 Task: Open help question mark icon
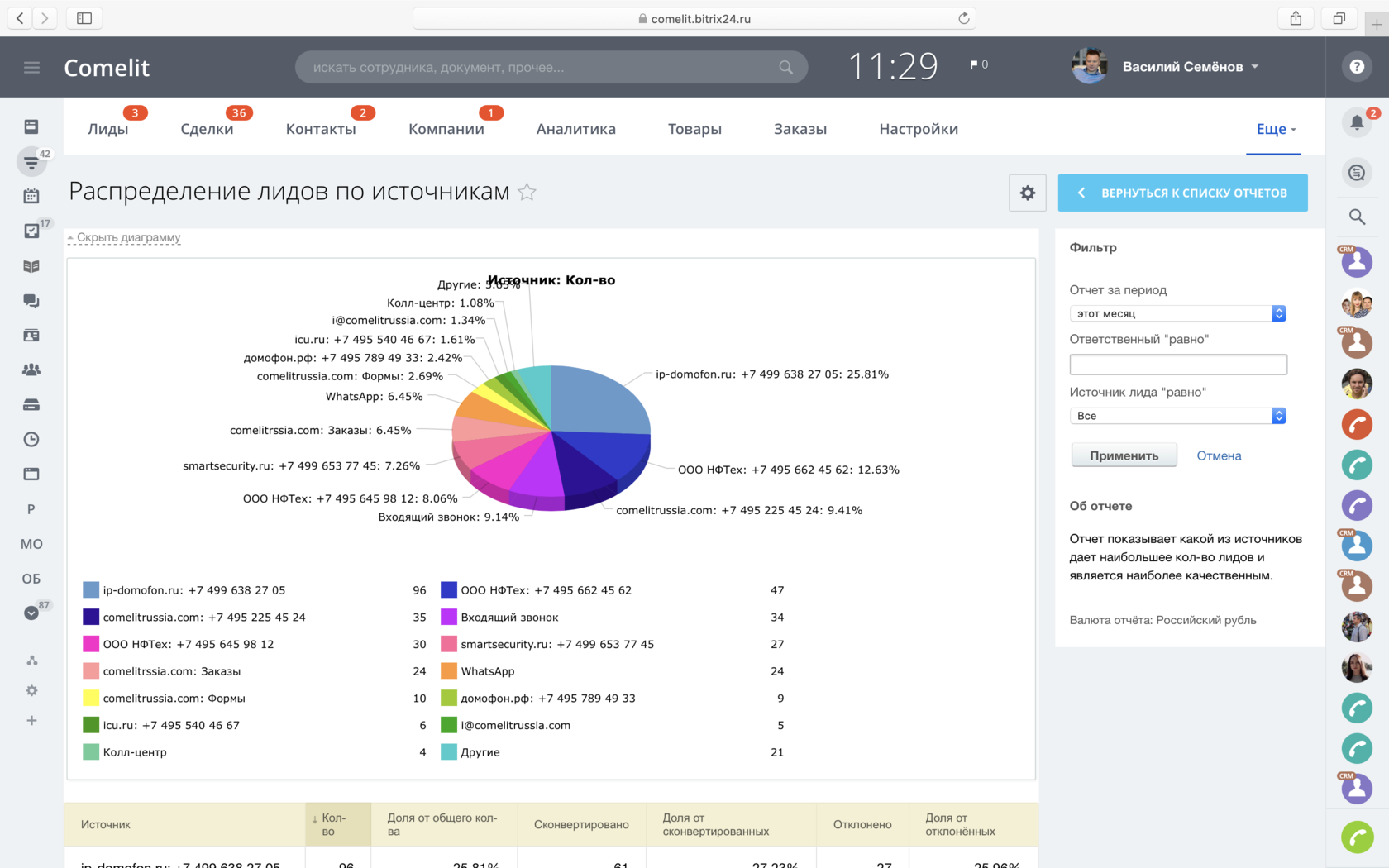[x=1357, y=67]
